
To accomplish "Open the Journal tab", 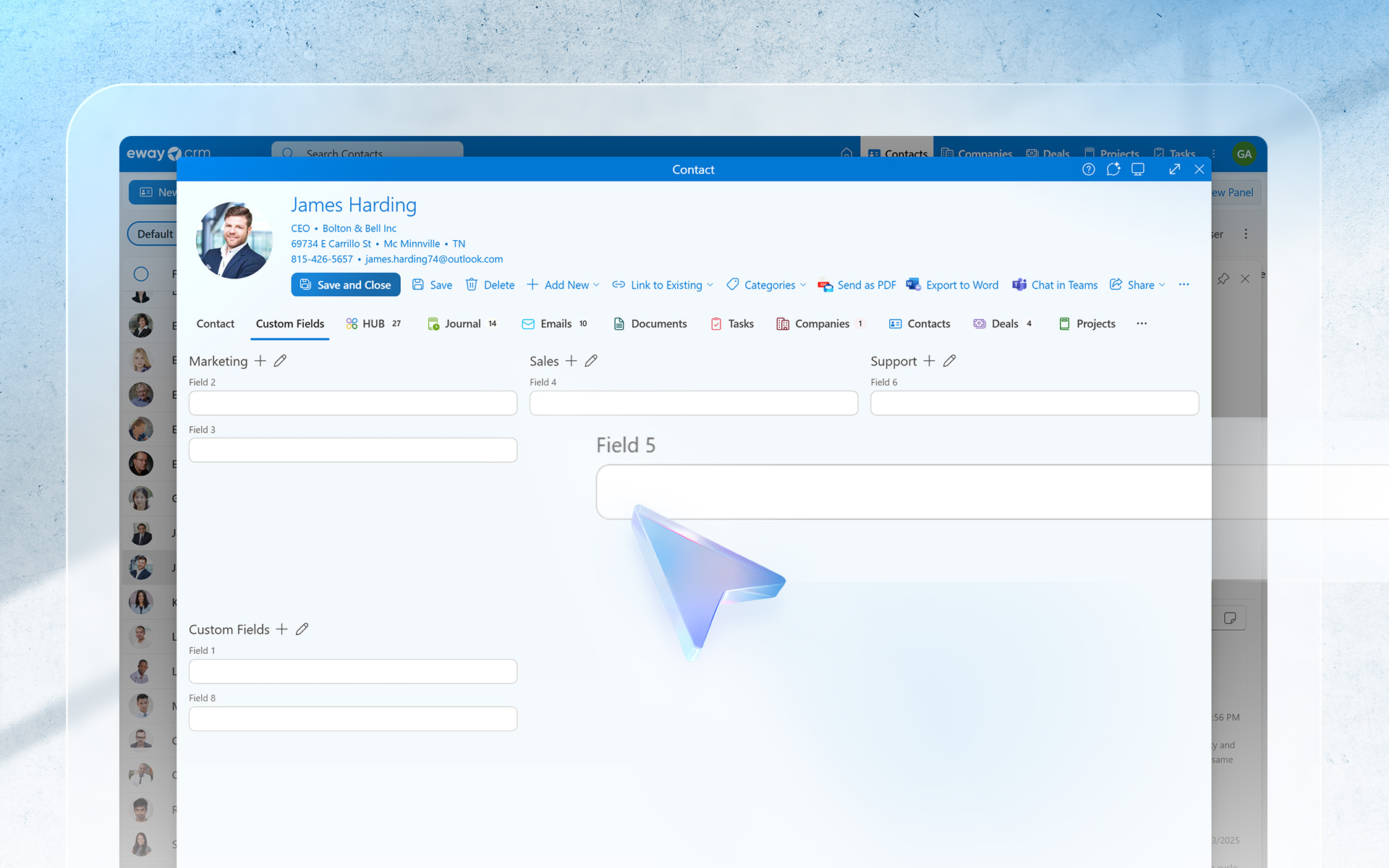I will pos(462,323).
